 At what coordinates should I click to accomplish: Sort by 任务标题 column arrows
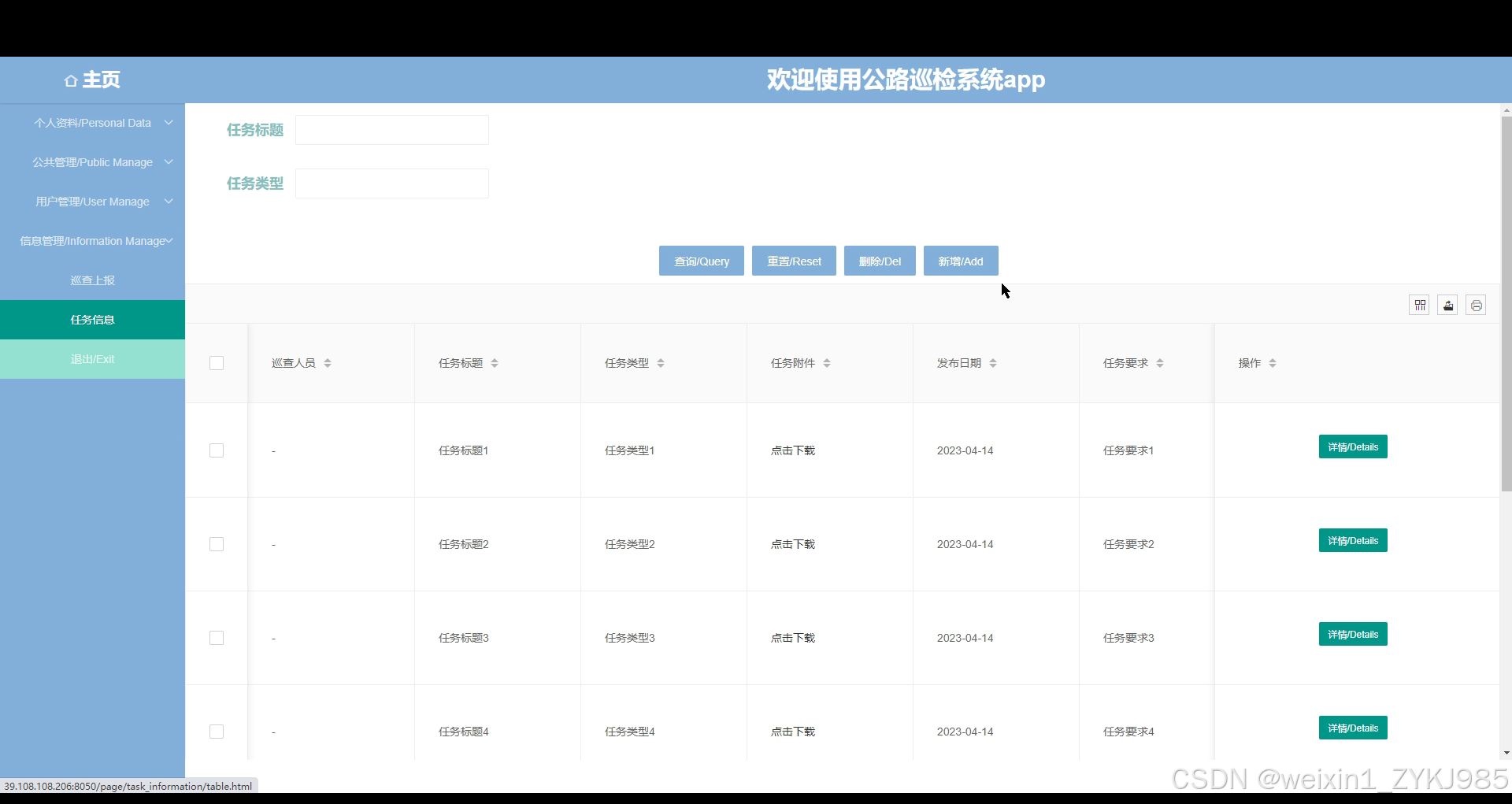coord(495,363)
